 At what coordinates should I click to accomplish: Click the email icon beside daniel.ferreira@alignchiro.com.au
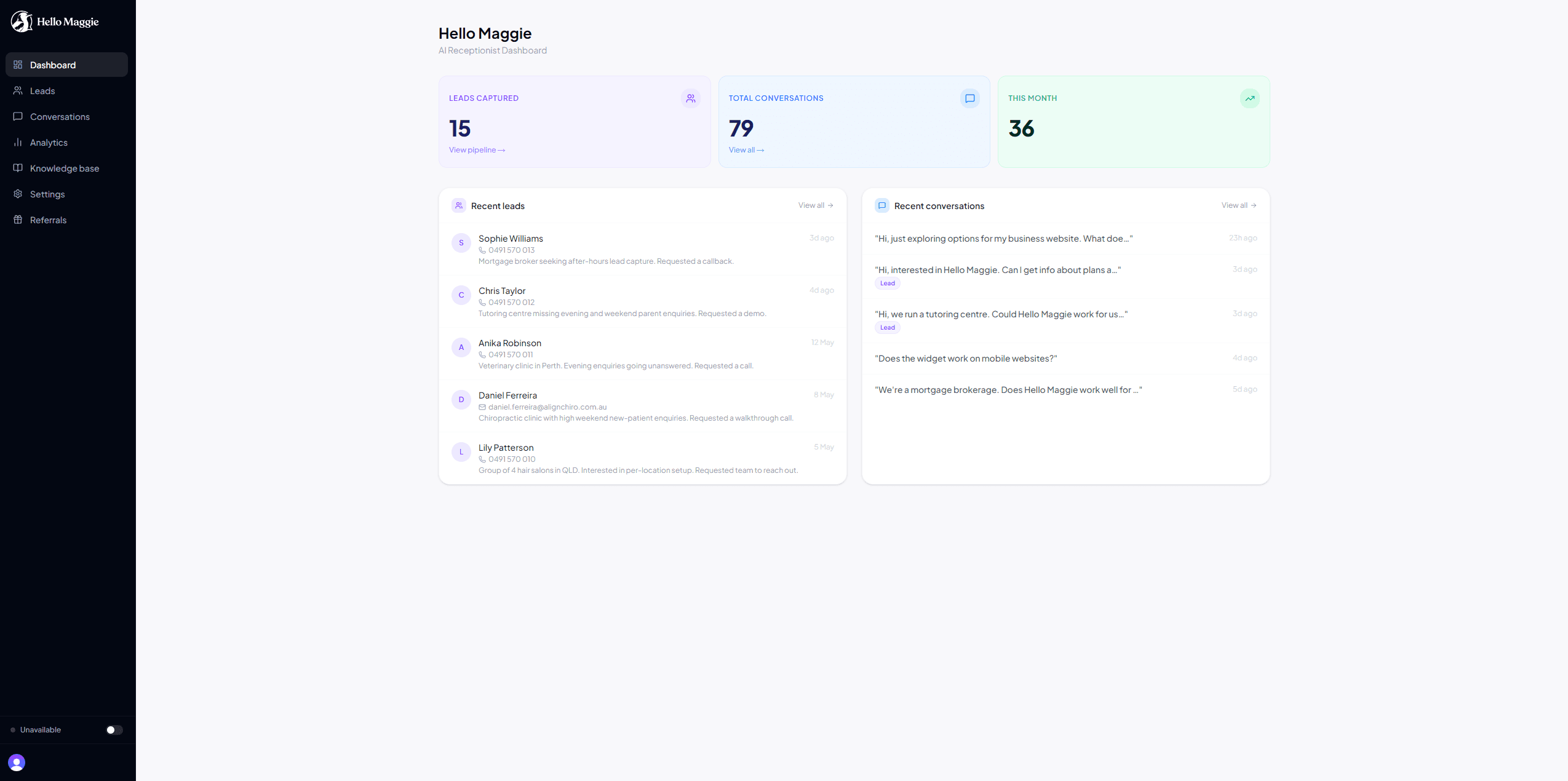click(482, 407)
